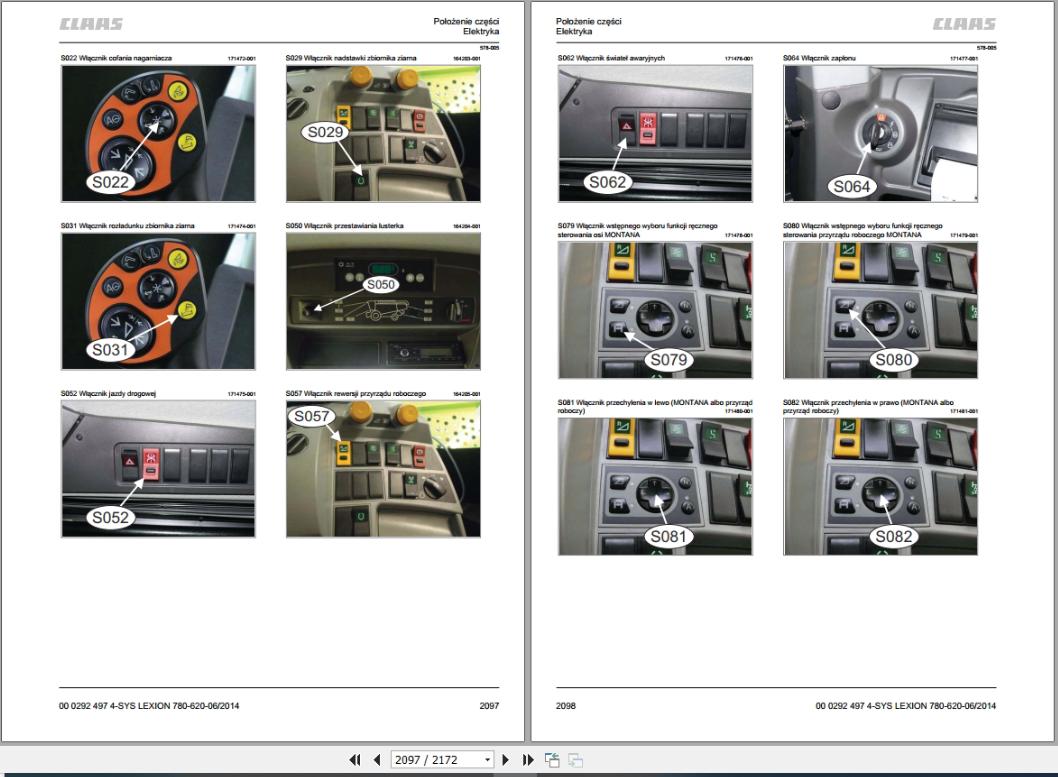Go to the previous page
The width and height of the screenshot is (1058, 777).
[x=377, y=760]
